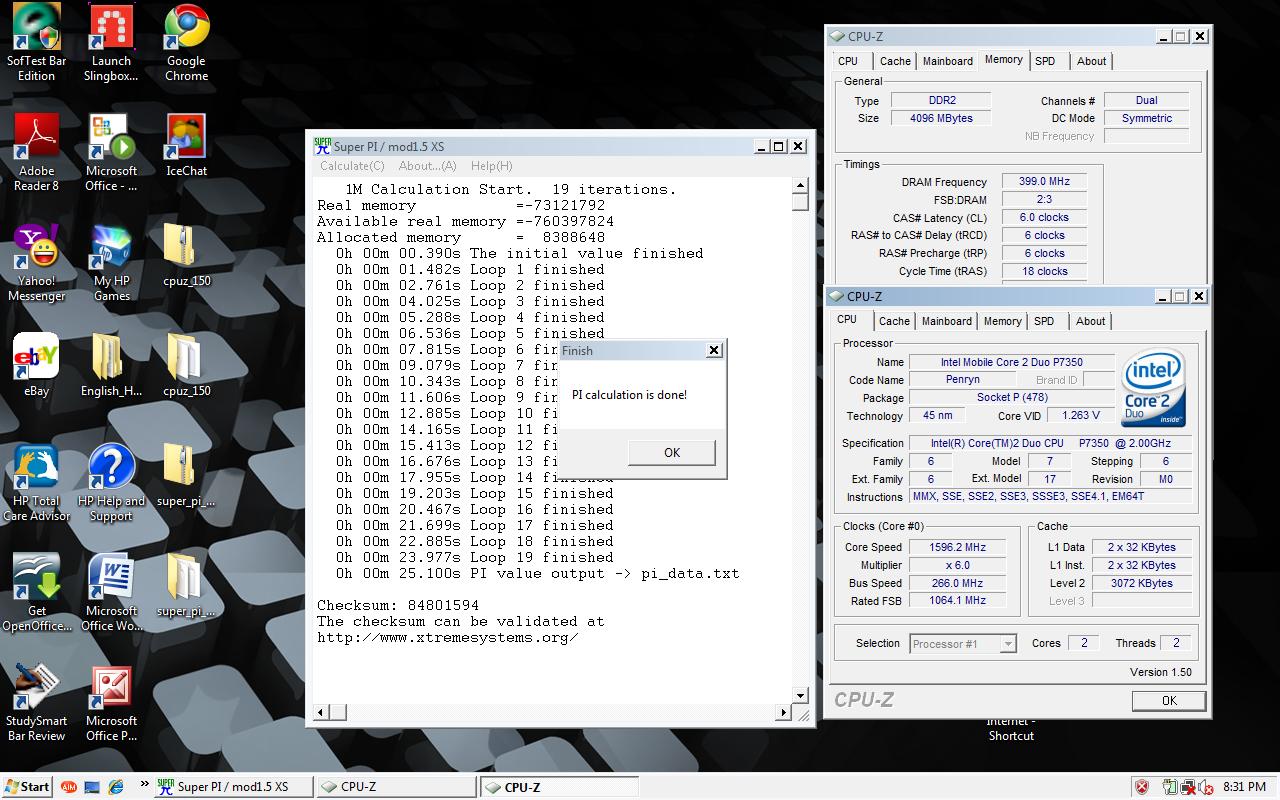Select the eBay desktop shortcut
Viewport: 1280px width, 800px height.
pos(36,366)
